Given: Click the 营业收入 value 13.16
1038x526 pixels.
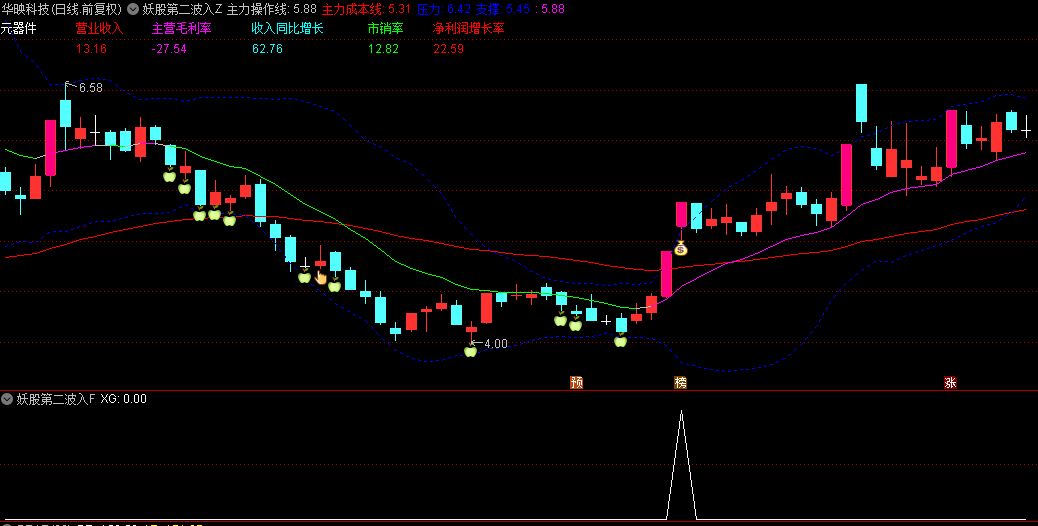Looking at the screenshot, I should point(91,49).
